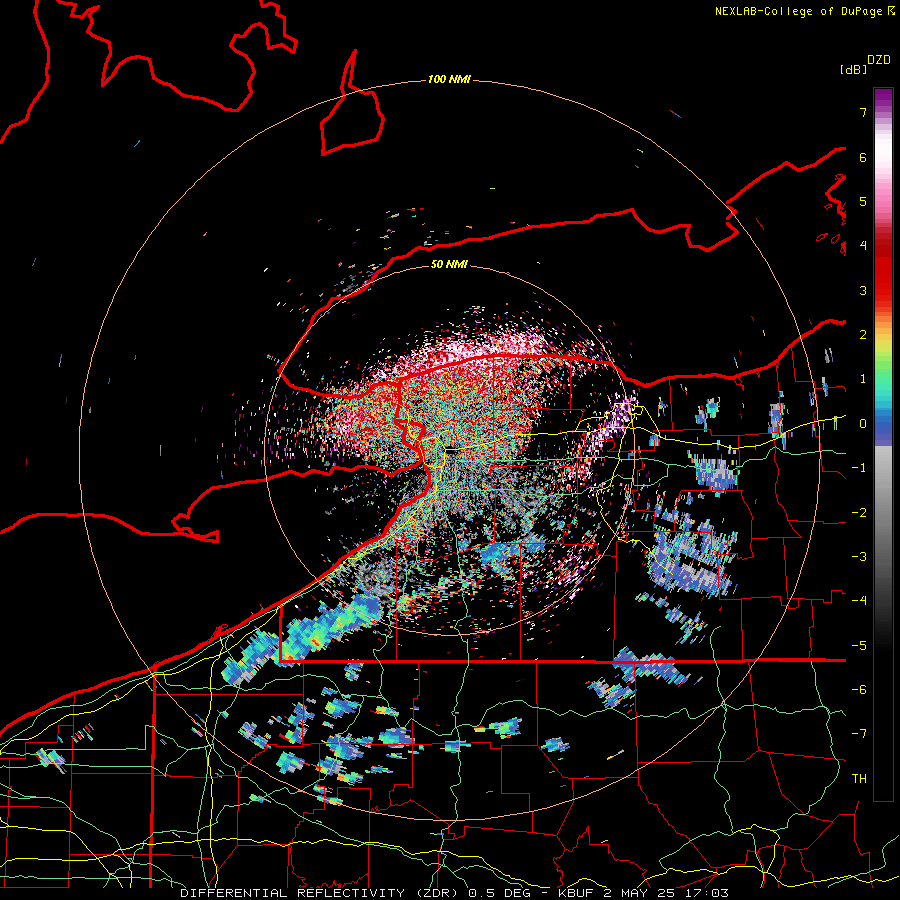
Task: Click the 50 NMI range ring label
Action: pyautogui.click(x=449, y=264)
